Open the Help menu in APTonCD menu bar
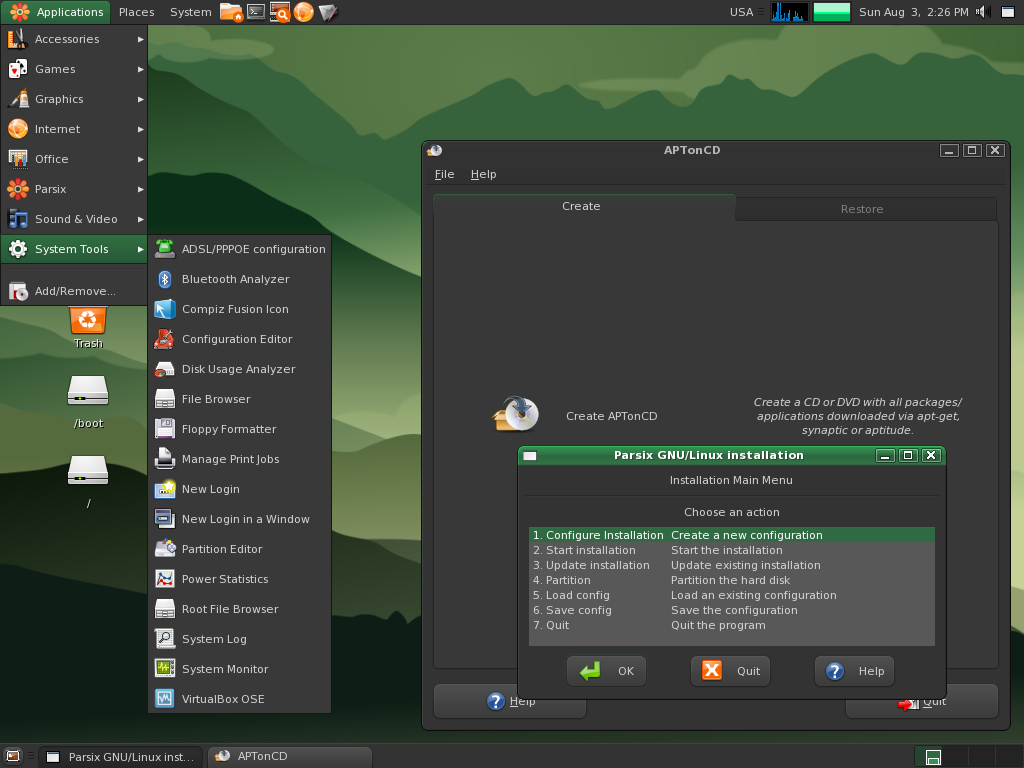The height and width of the screenshot is (768, 1024). pyautogui.click(x=483, y=174)
